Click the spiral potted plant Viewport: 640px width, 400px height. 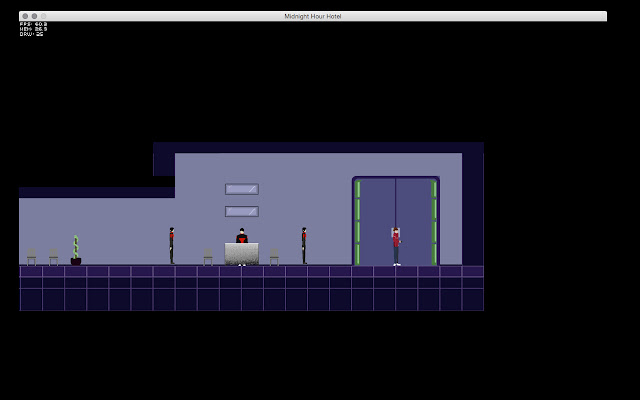76,250
